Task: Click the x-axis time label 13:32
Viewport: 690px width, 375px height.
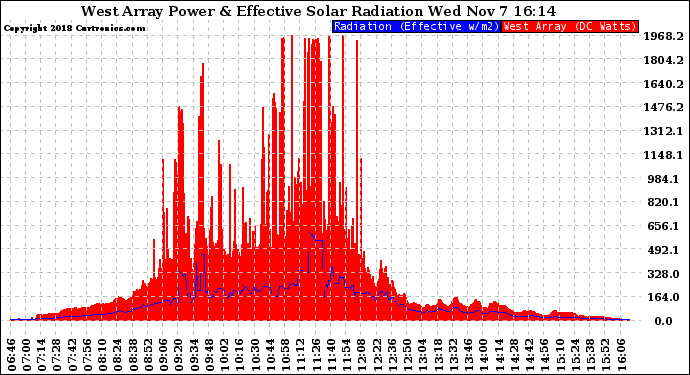Action: tap(453, 355)
